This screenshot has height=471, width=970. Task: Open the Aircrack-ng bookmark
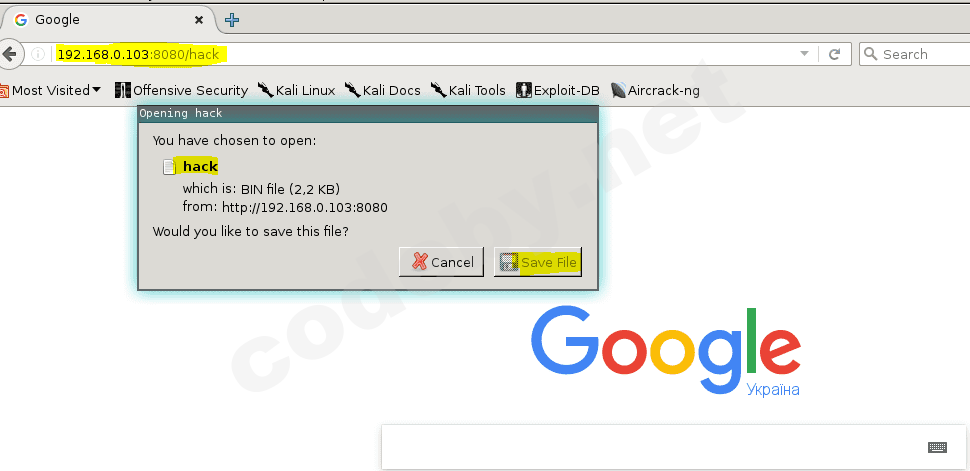[x=655, y=90]
